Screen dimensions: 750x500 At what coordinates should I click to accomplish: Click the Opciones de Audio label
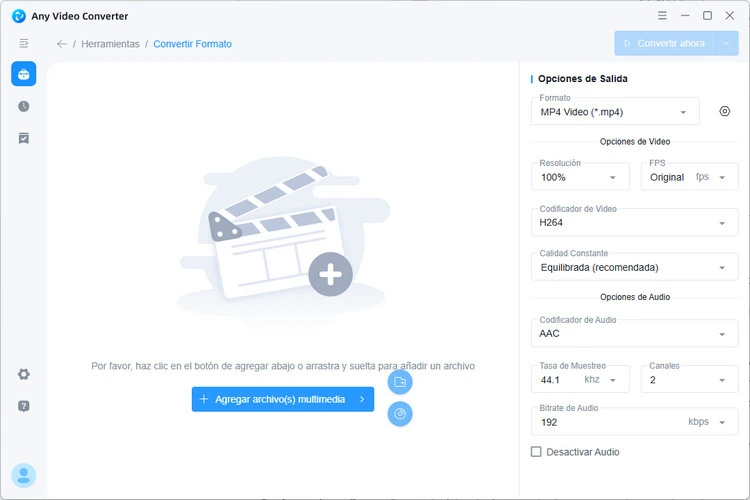pyautogui.click(x=635, y=297)
